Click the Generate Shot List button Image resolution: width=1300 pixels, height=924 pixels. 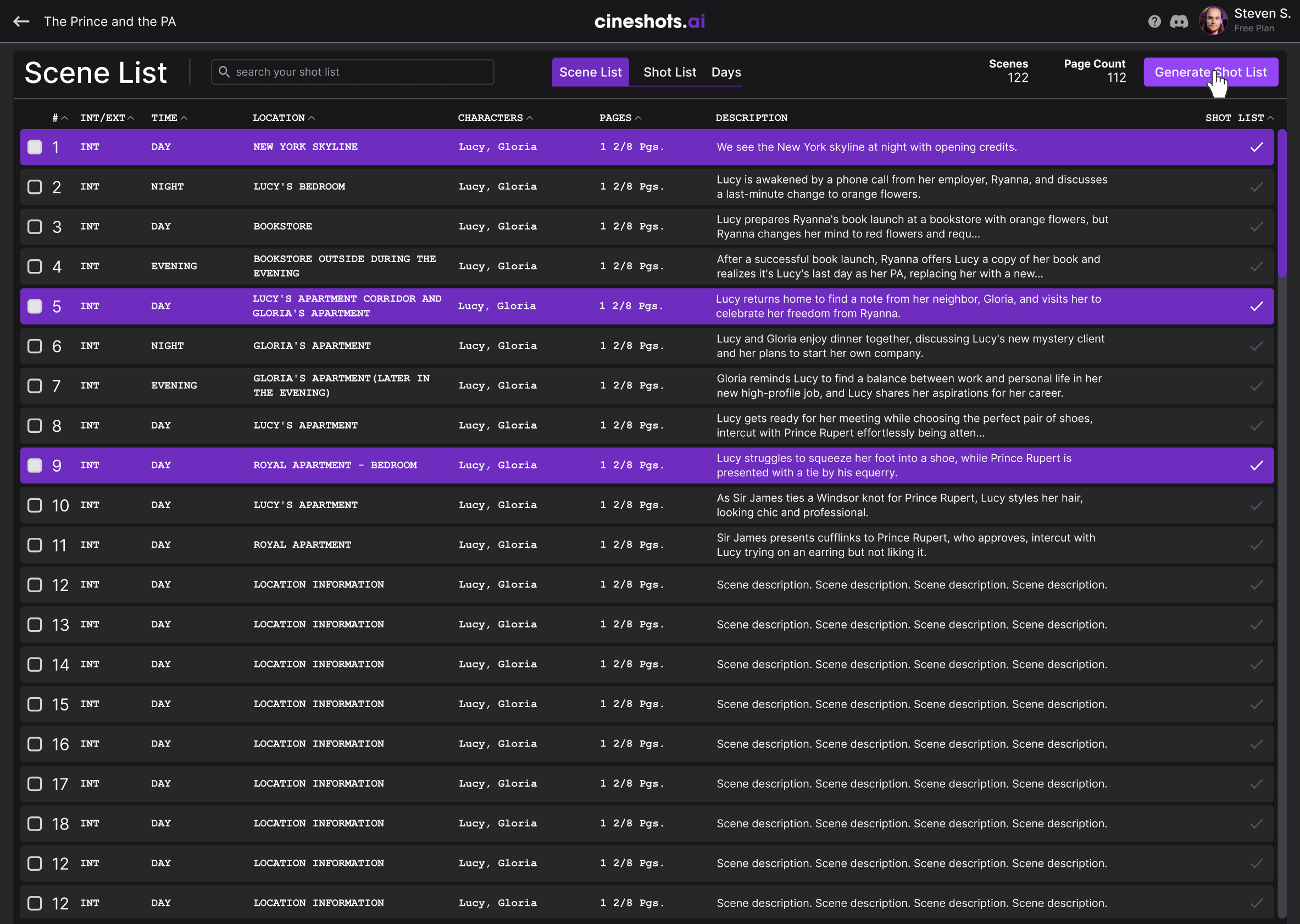[x=1210, y=71]
